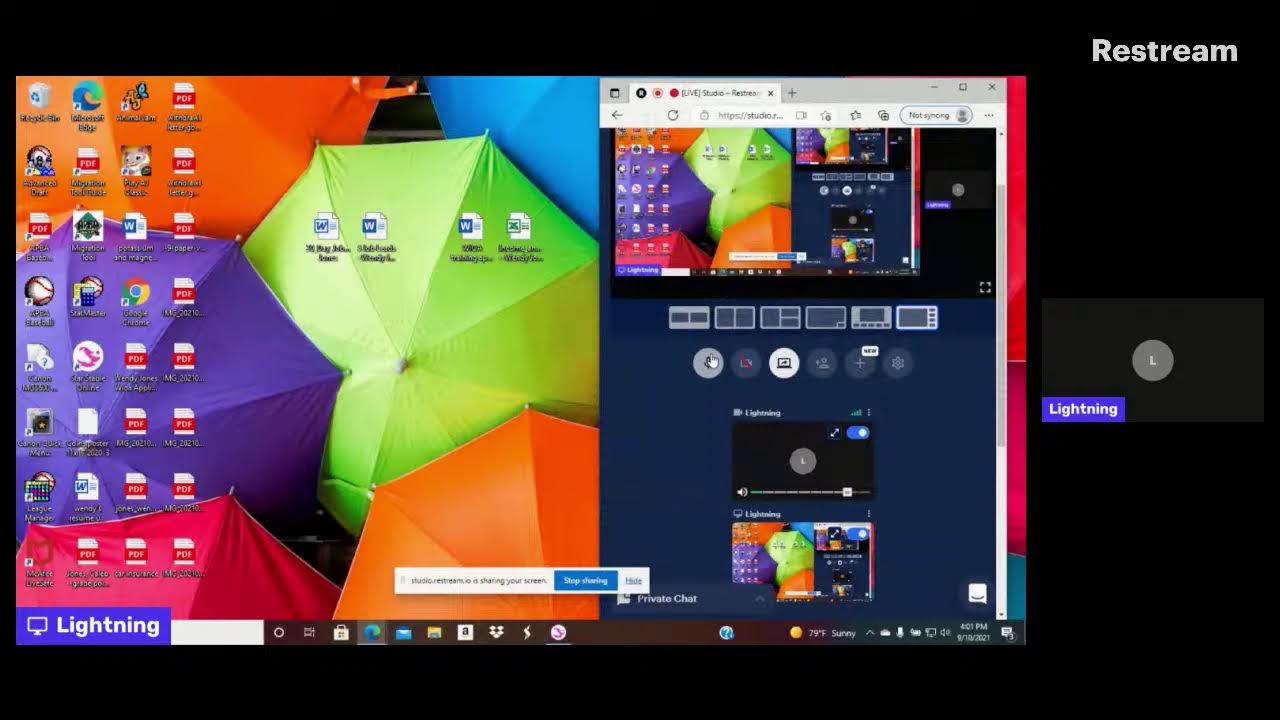Expand the Lightning camera source preview

(834, 433)
